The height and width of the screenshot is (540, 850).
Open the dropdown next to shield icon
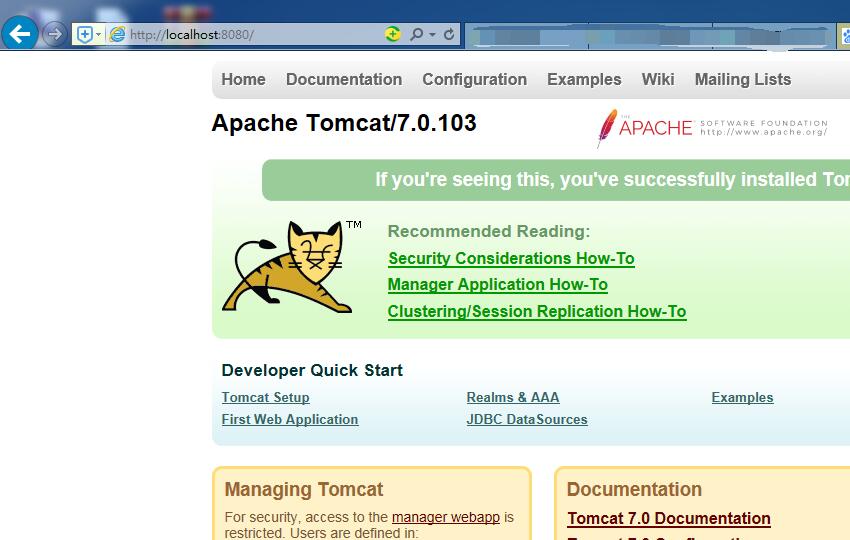click(99, 35)
